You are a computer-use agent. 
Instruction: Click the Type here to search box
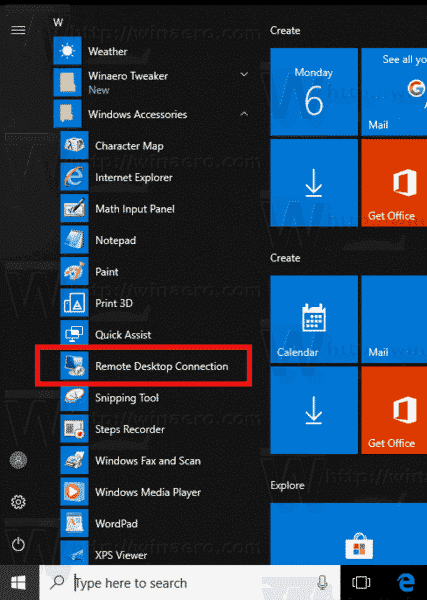pos(190,583)
